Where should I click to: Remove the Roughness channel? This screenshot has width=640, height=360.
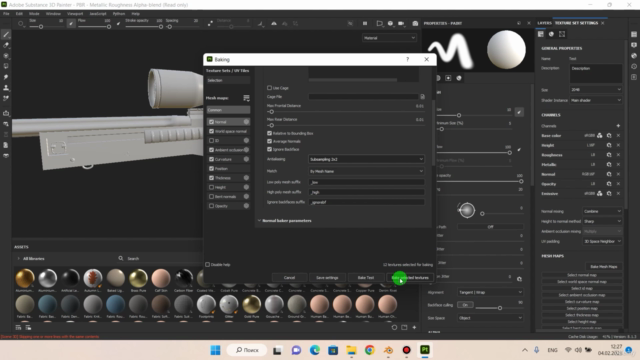[x=618, y=155]
